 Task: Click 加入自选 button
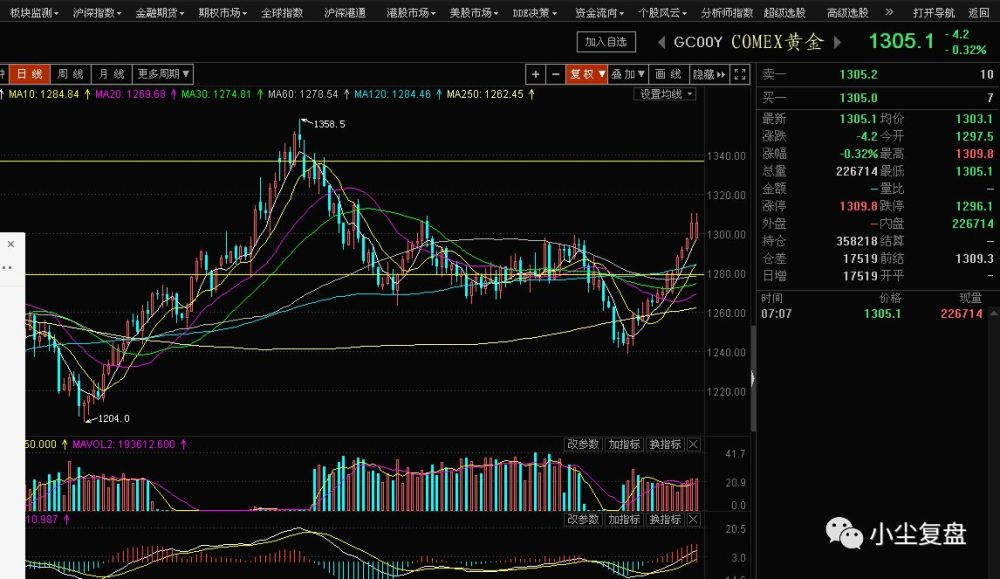(606, 42)
